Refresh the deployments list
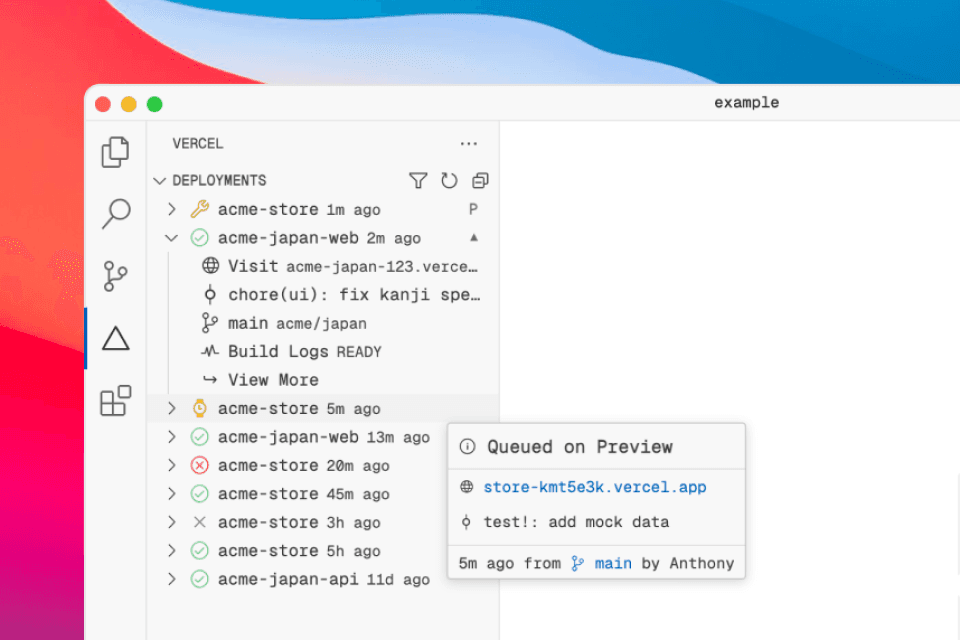Viewport: 960px width, 640px height. pyautogui.click(x=449, y=181)
